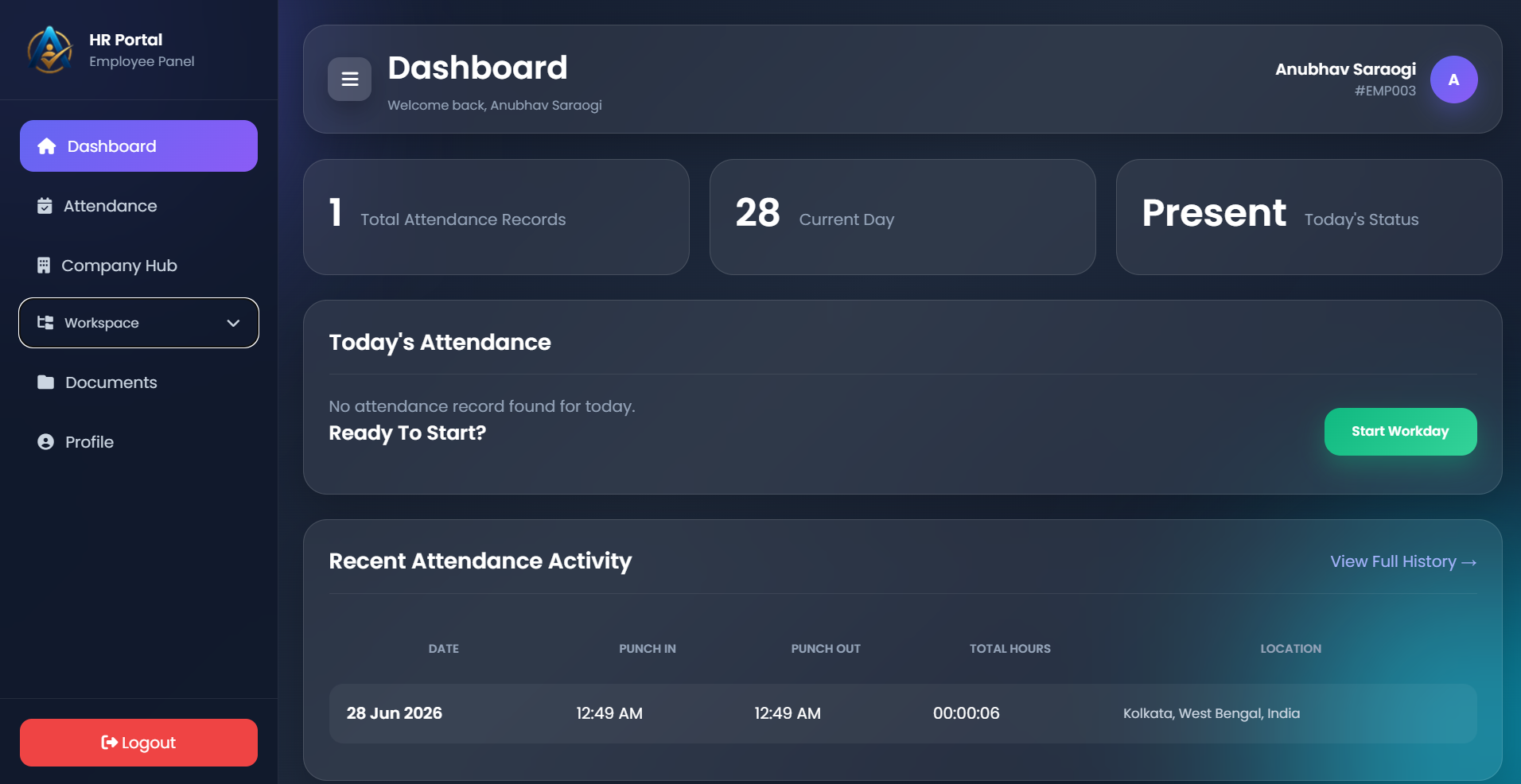Click the Current Day card label
Image resolution: width=1521 pixels, height=784 pixels.
pyautogui.click(x=846, y=219)
